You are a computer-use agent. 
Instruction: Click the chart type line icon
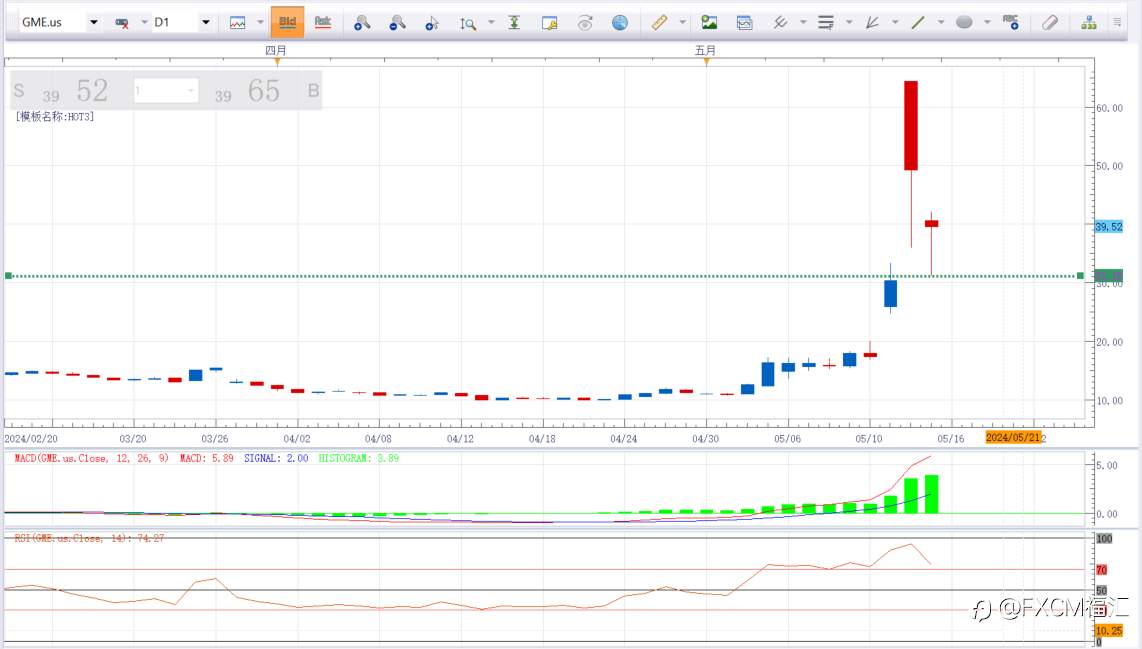[x=237, y=23]
